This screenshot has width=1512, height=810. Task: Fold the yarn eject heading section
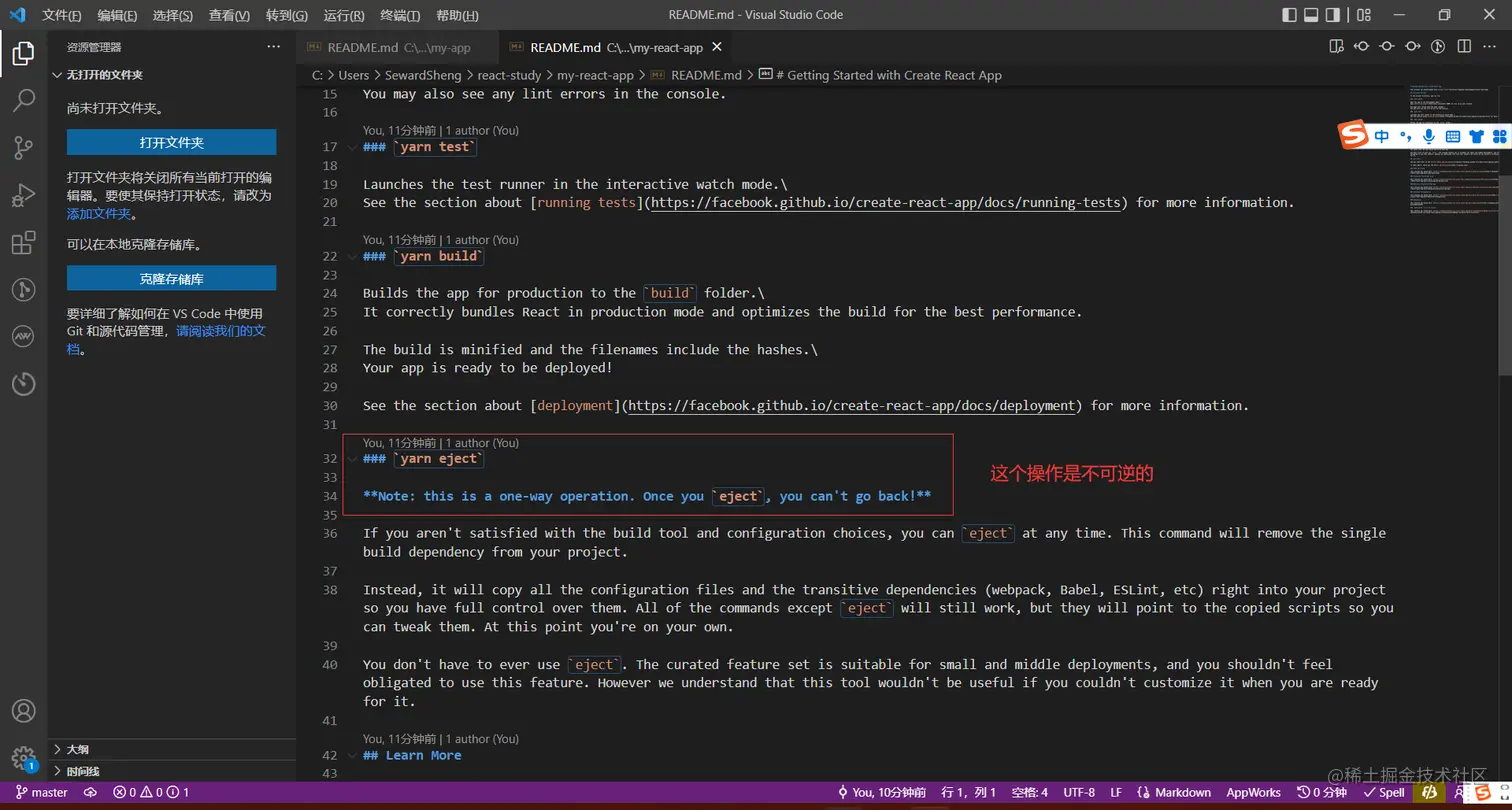[x=351, y=459]
